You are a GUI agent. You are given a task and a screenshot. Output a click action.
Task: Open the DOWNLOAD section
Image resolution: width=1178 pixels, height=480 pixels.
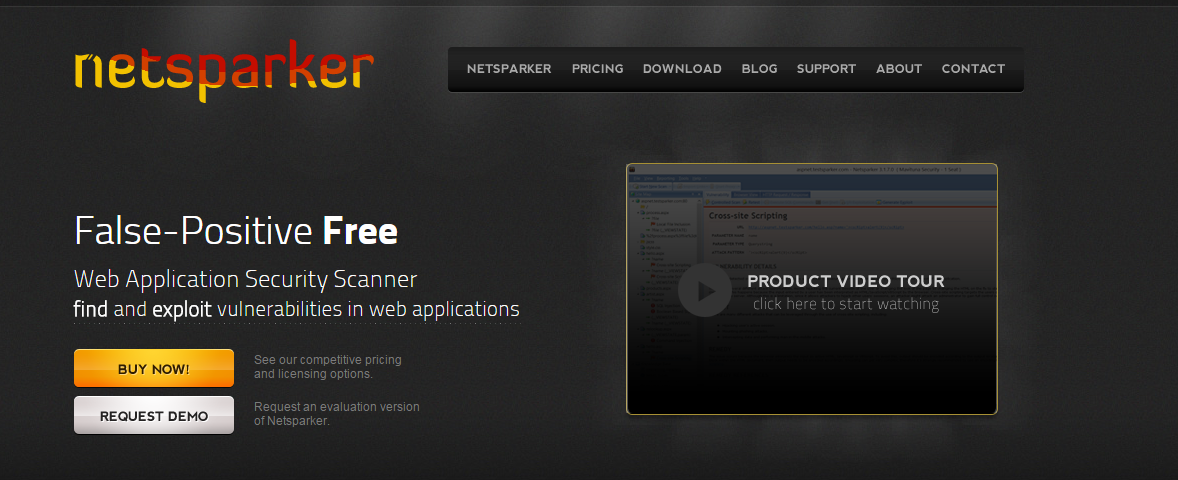pos(682,69)
